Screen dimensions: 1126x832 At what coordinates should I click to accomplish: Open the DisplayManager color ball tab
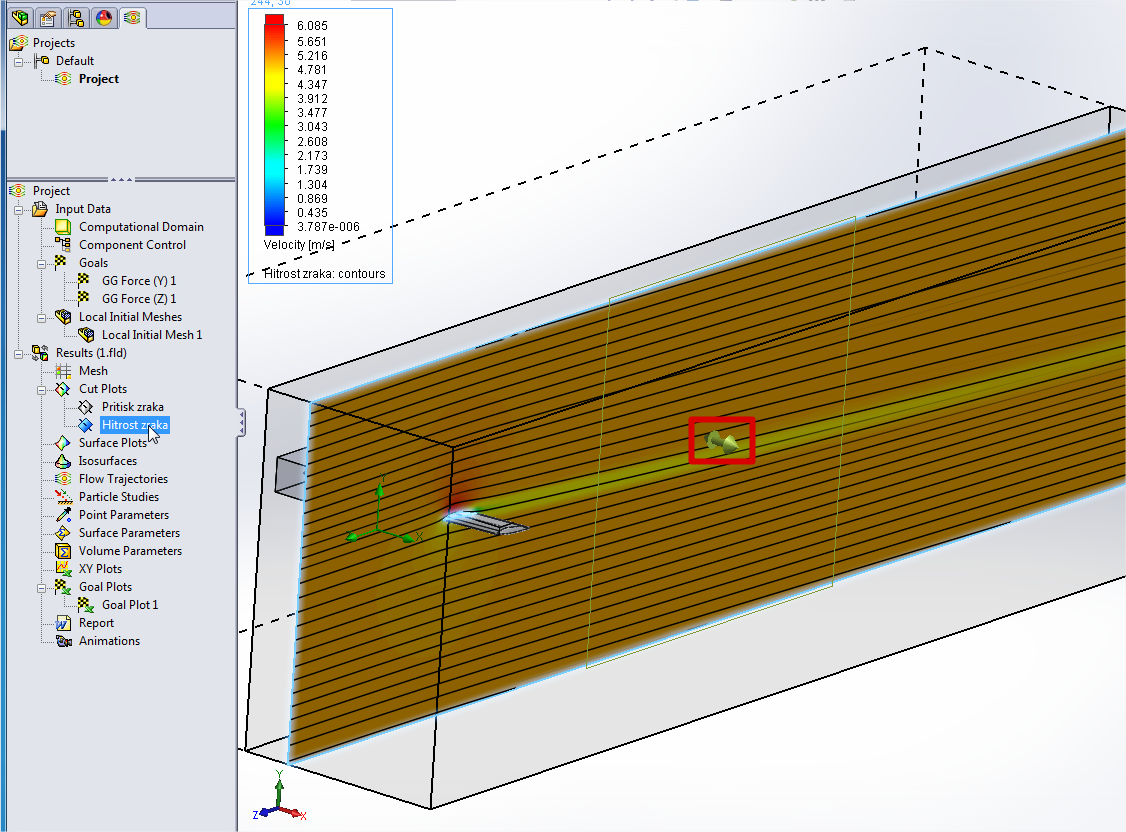click(103, 17)
